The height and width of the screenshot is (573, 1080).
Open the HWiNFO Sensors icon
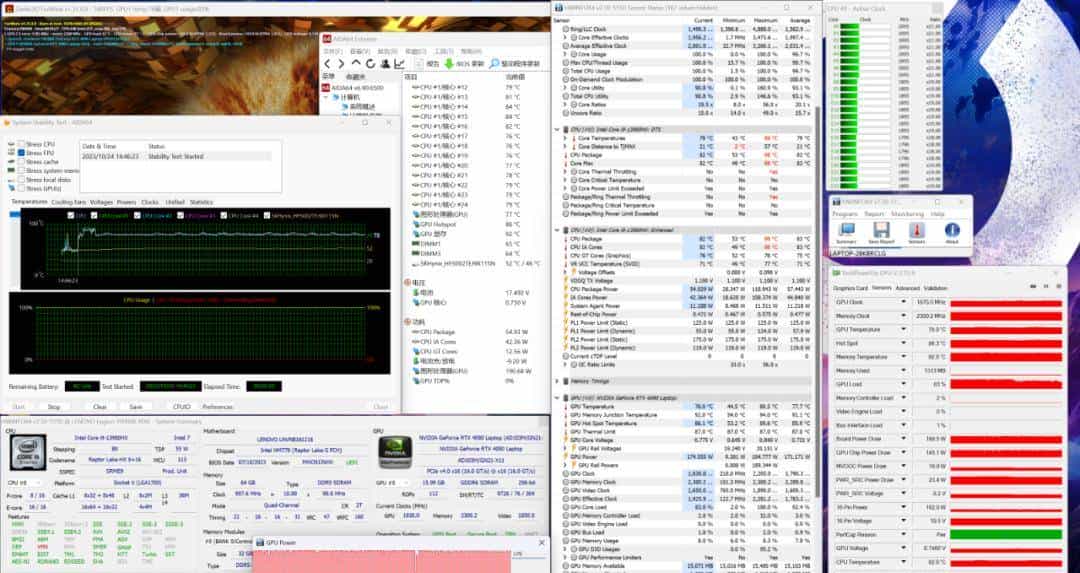coord(916,231)
